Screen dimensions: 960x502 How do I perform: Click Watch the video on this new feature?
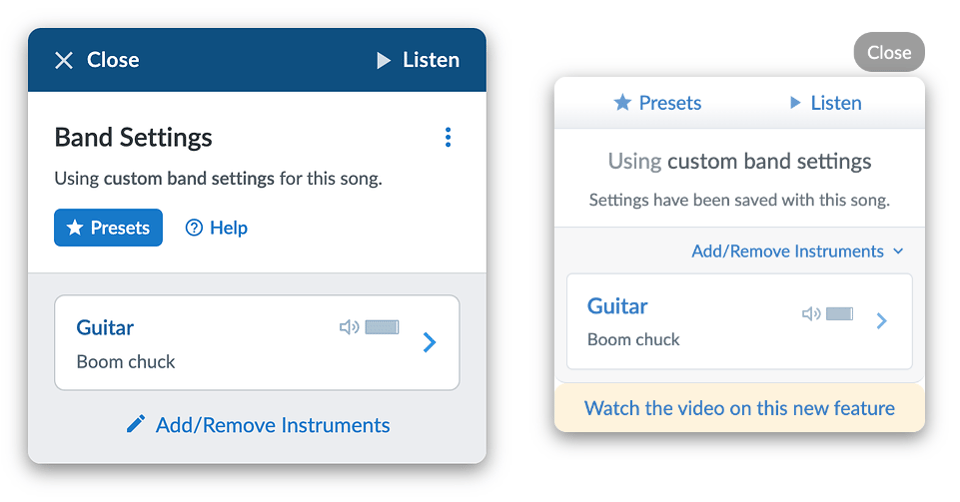click(739, 408)
